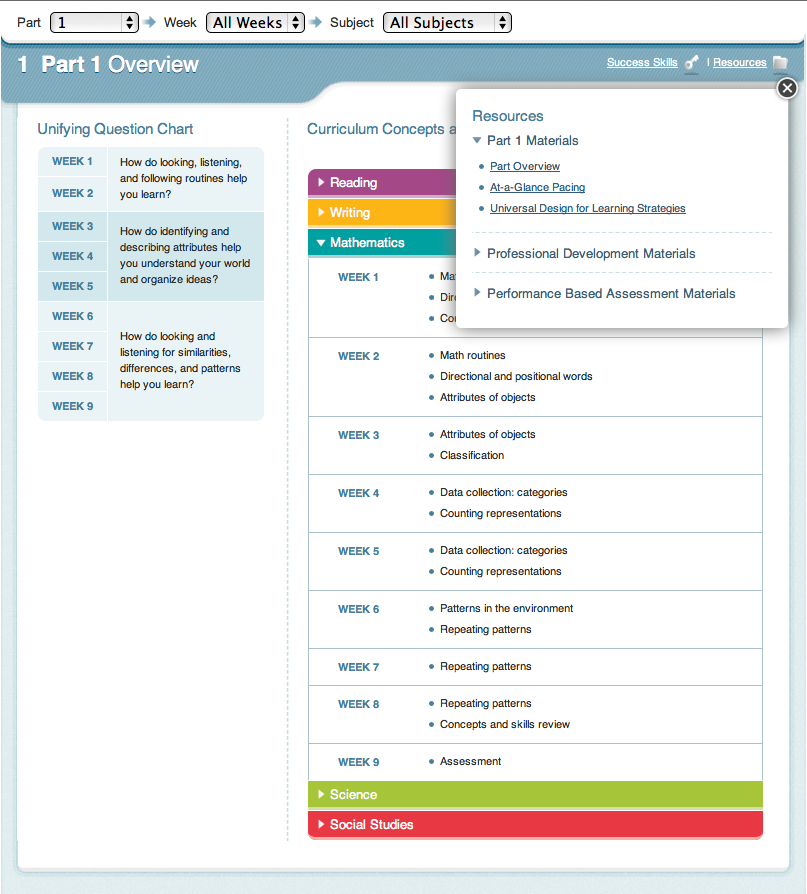Select WEEK 9 in Unifying Question Chart

(x=72, y=406)
